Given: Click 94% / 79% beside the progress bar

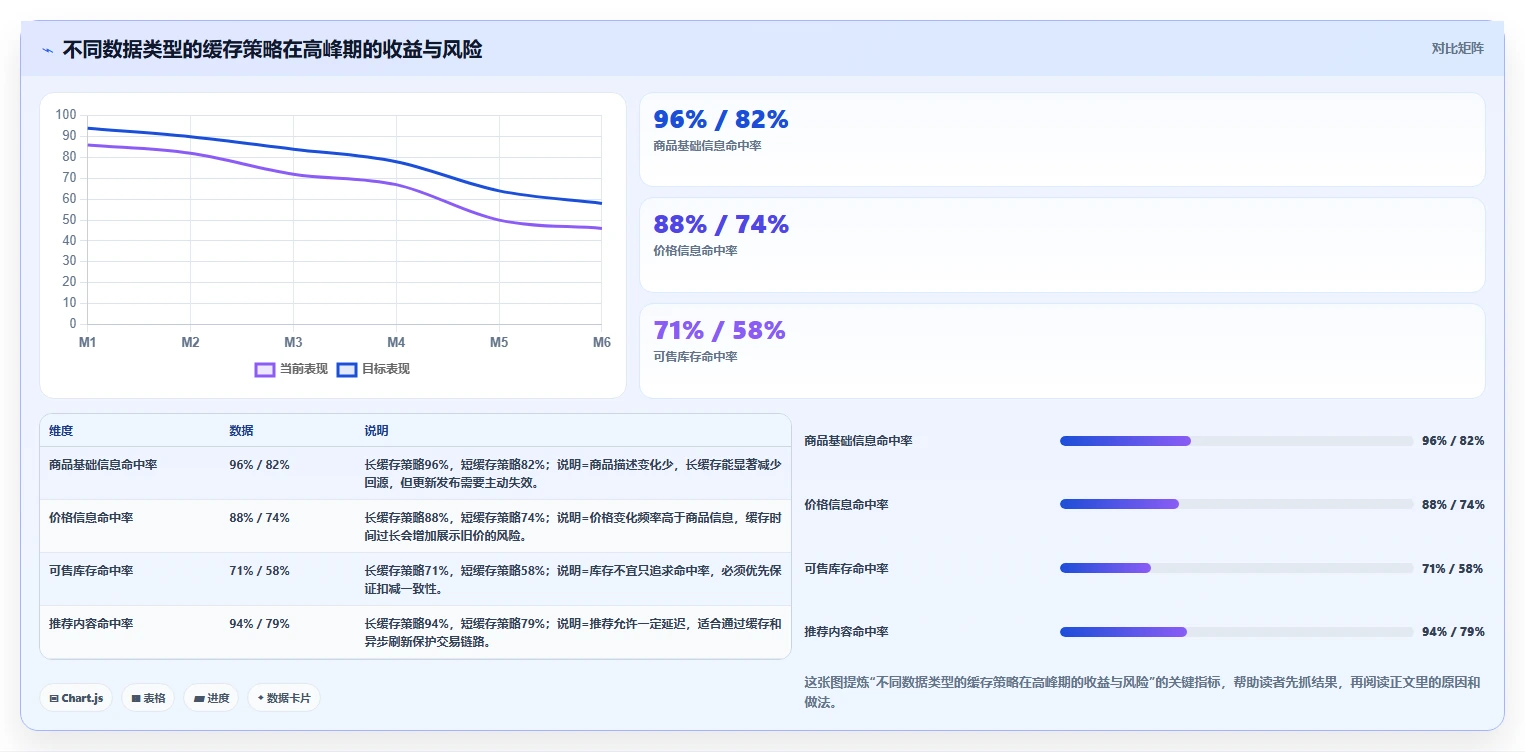Looking at the screenshot, I should click(x=1453, y=632).
